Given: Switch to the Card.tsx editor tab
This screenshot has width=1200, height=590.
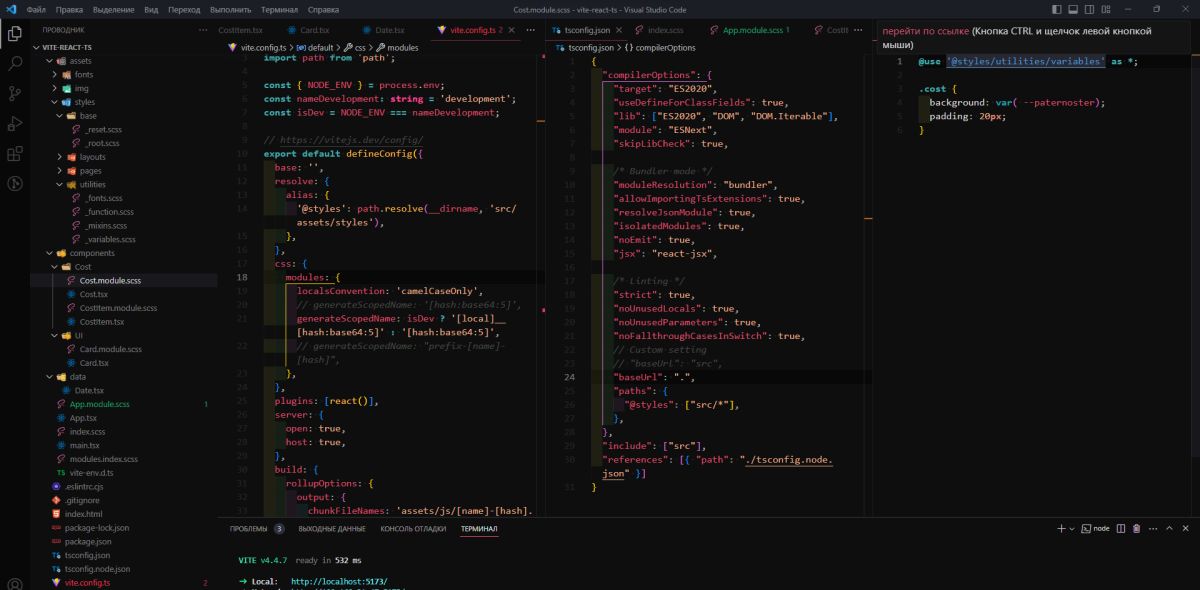Looking at the screenshot, I should (x=309, y=31).
